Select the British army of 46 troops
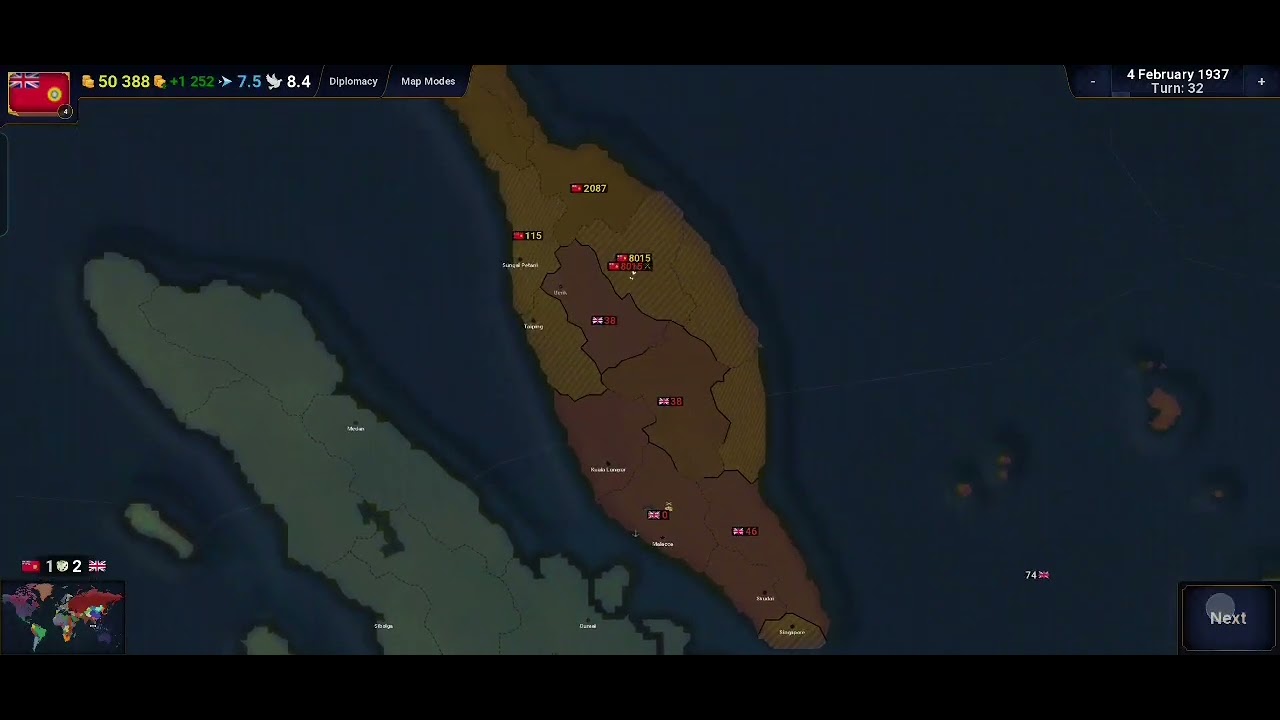The image size is (1280, 720). pos(745,531)
